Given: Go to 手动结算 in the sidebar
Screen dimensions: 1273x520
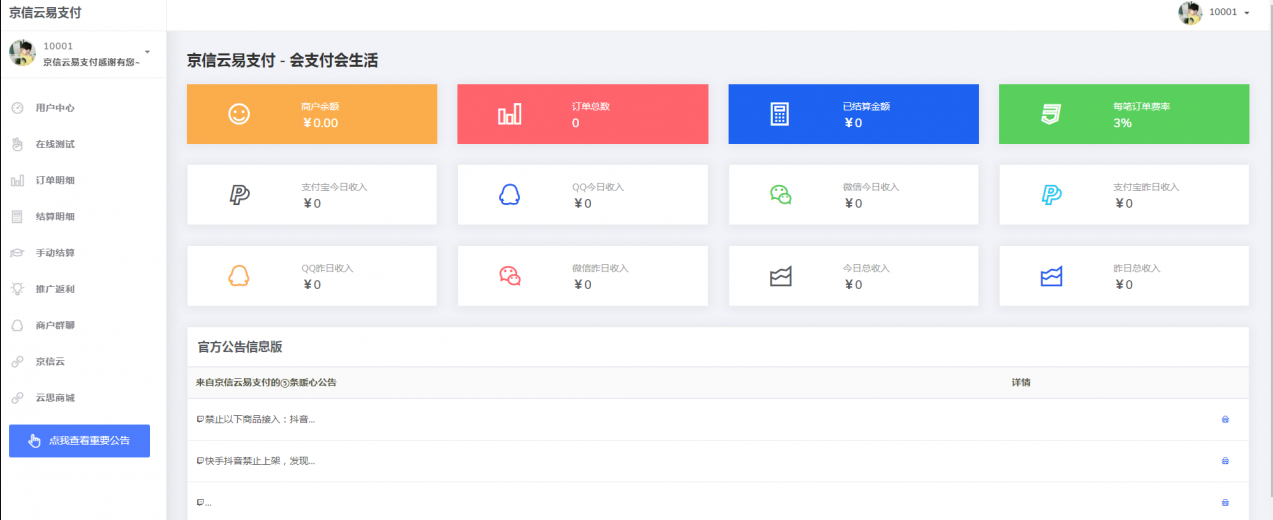Looking at the screenshot, I should click(x=55, y=253).
